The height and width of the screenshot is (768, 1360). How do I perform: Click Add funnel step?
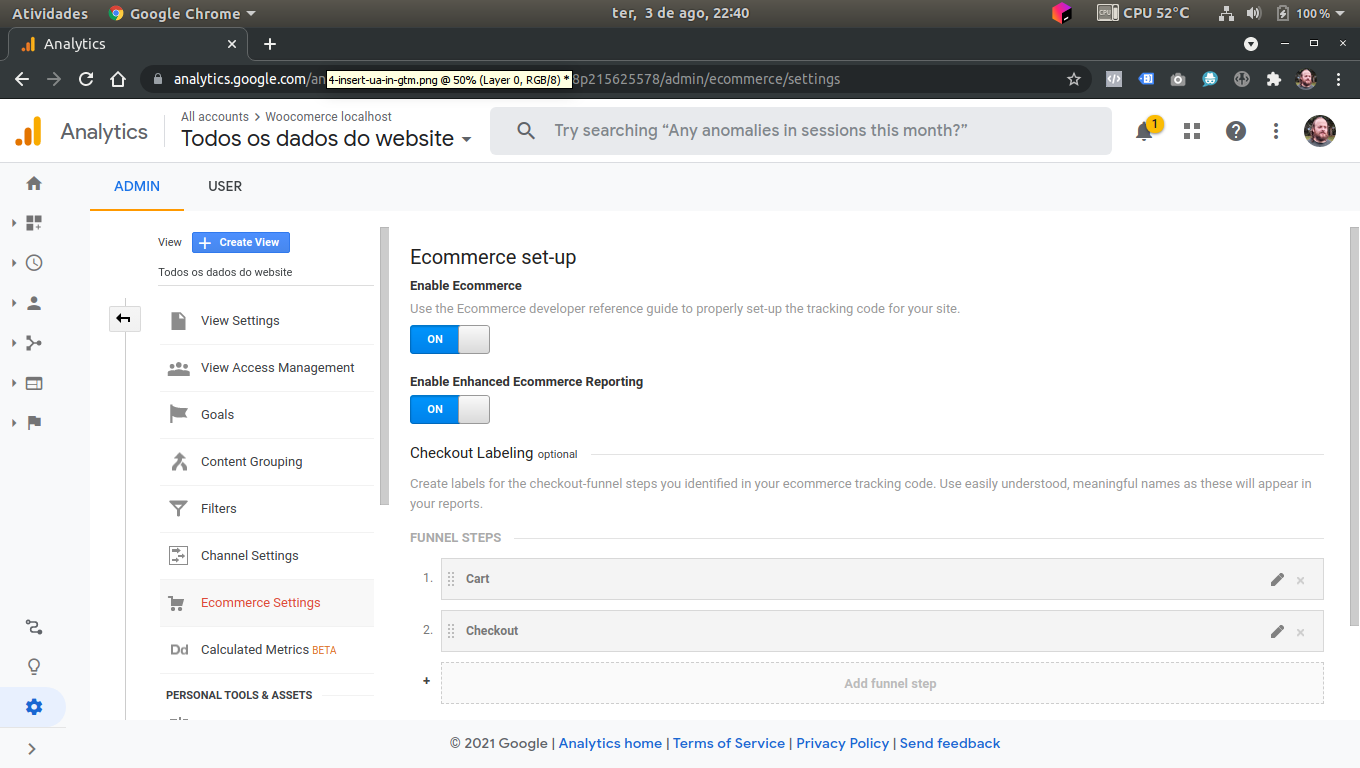889,684
